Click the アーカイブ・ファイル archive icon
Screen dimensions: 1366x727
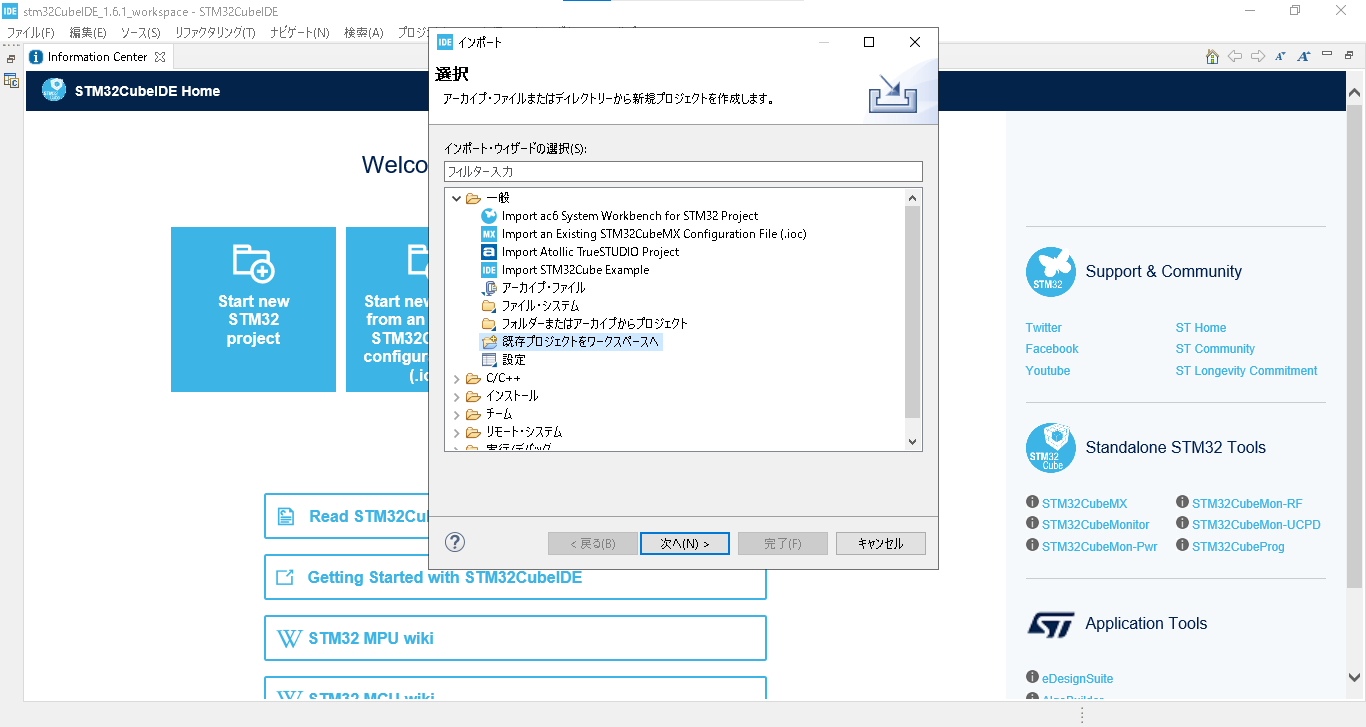(489, 288)
